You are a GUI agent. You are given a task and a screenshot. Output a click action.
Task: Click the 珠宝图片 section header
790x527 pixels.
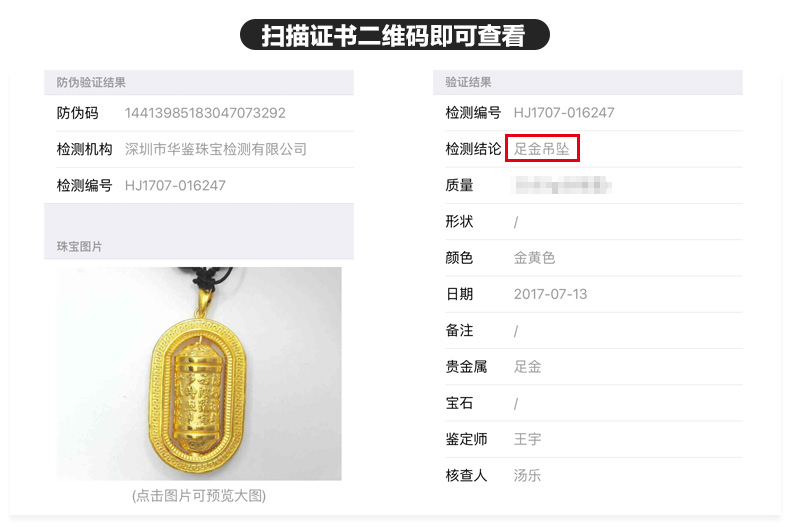click(80, 246)
